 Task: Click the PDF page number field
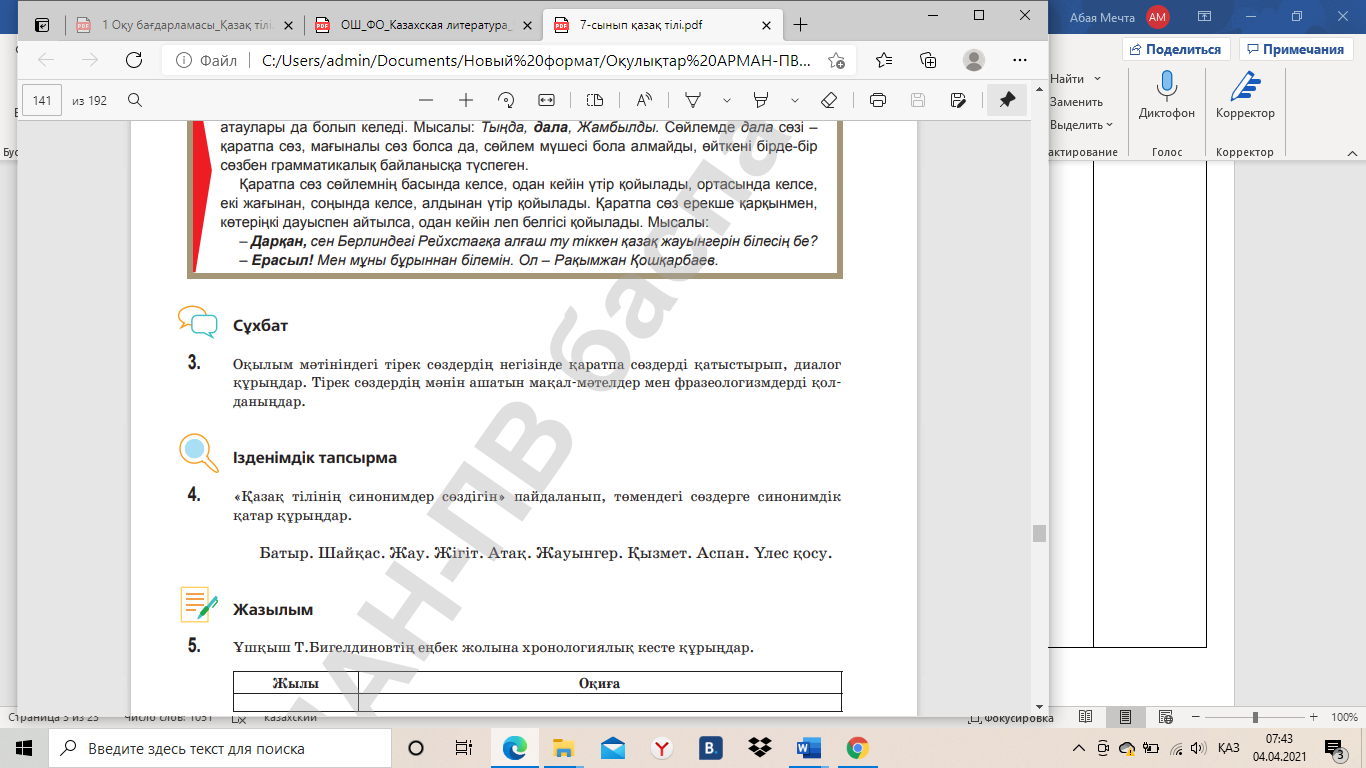point(42,100)
